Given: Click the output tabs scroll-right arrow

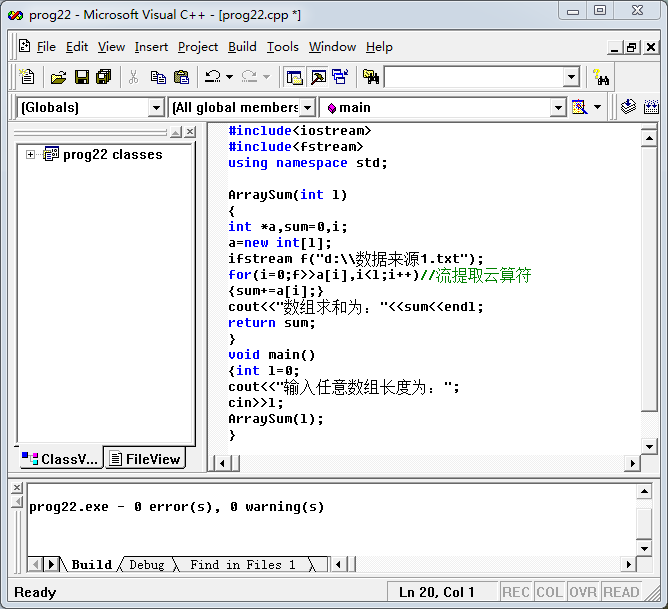Looking at the screenshot, I should [x=52, y=565].
